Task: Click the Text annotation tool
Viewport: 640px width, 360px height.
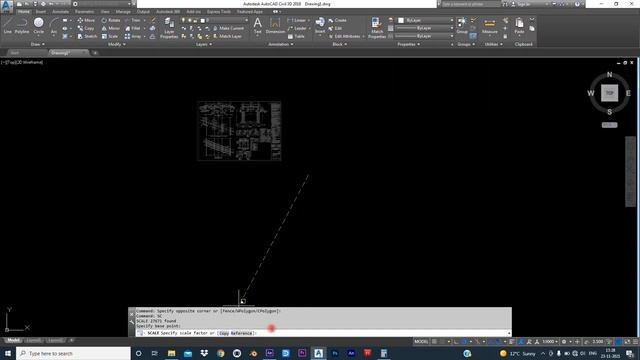Action: [258, 26]
